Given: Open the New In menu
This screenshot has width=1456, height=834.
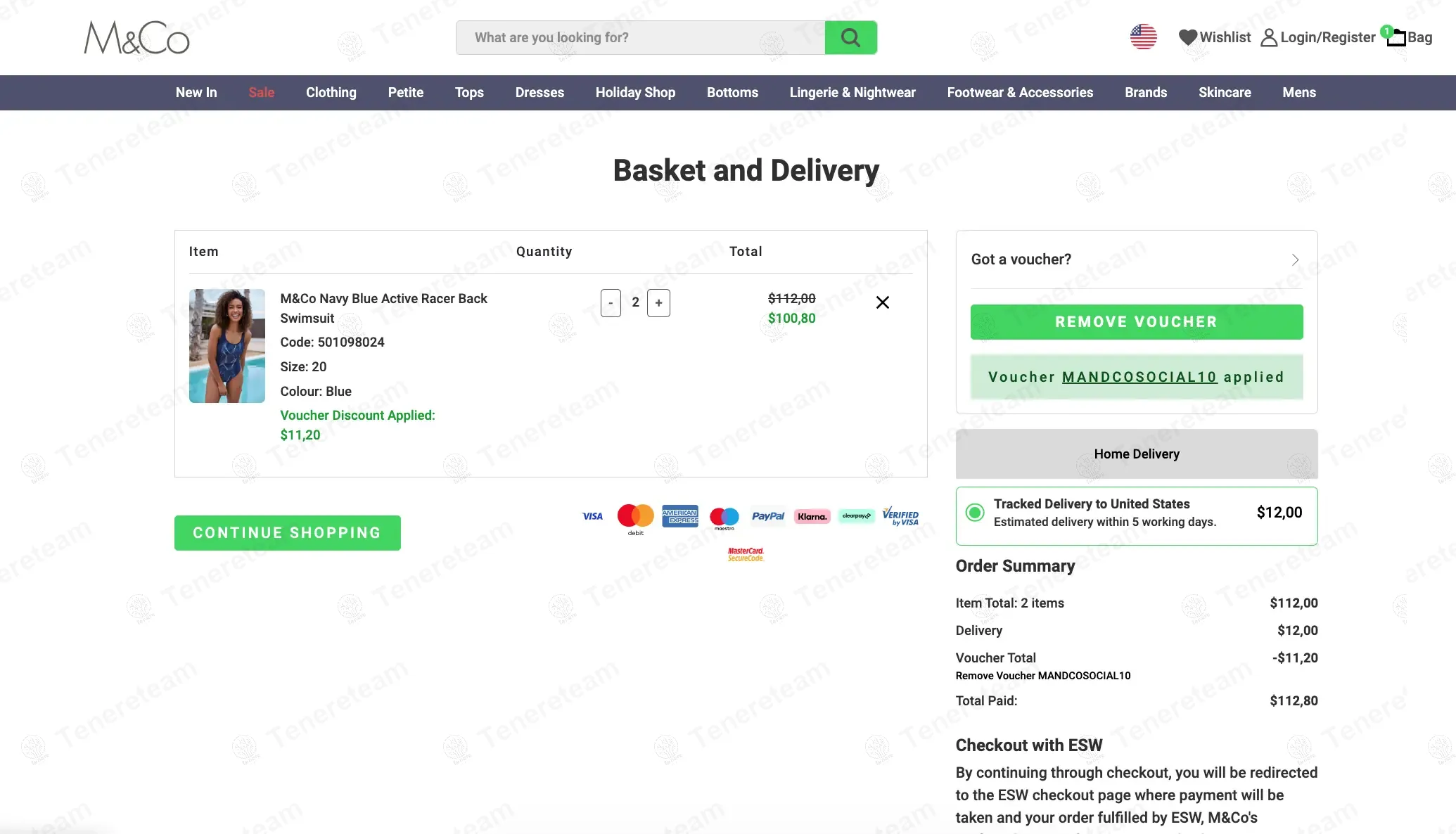Looking at the screenshot, I should 196,92.
